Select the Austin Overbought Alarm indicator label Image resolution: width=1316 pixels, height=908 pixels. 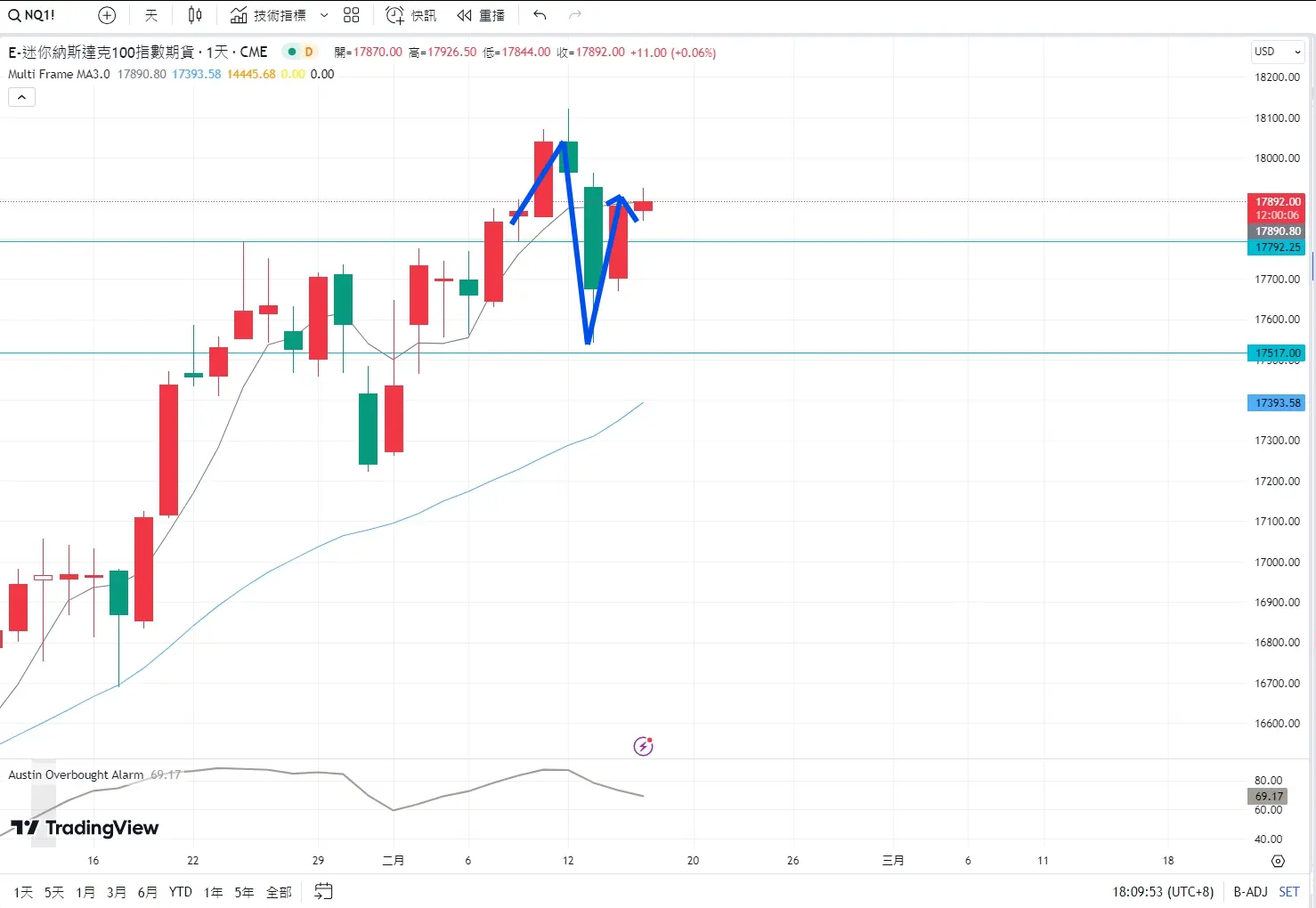coord(76,774)
